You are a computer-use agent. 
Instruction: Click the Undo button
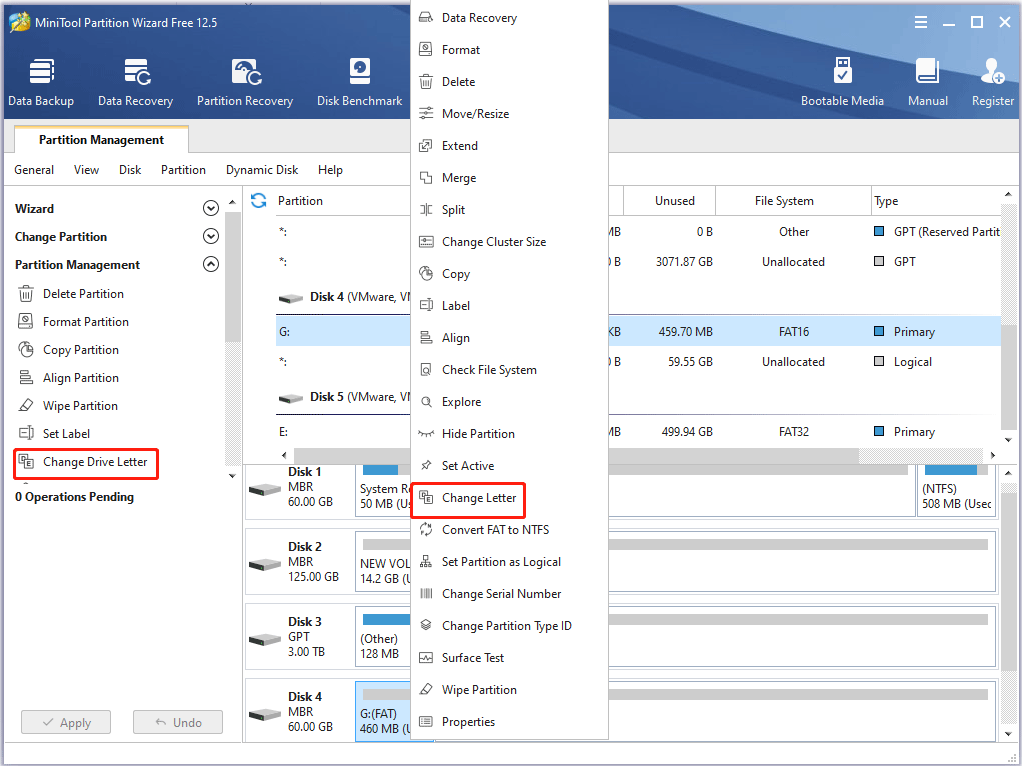(x=177, y=721)
